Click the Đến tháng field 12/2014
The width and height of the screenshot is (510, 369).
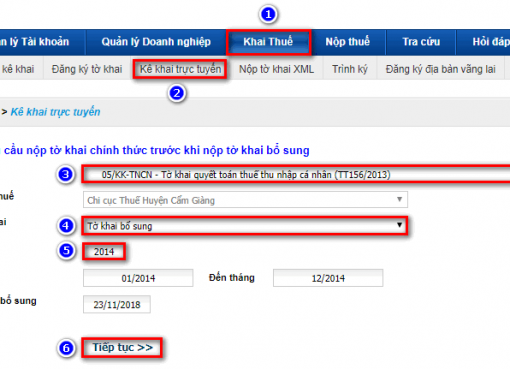pyautogui.click(x=328, y=278)
